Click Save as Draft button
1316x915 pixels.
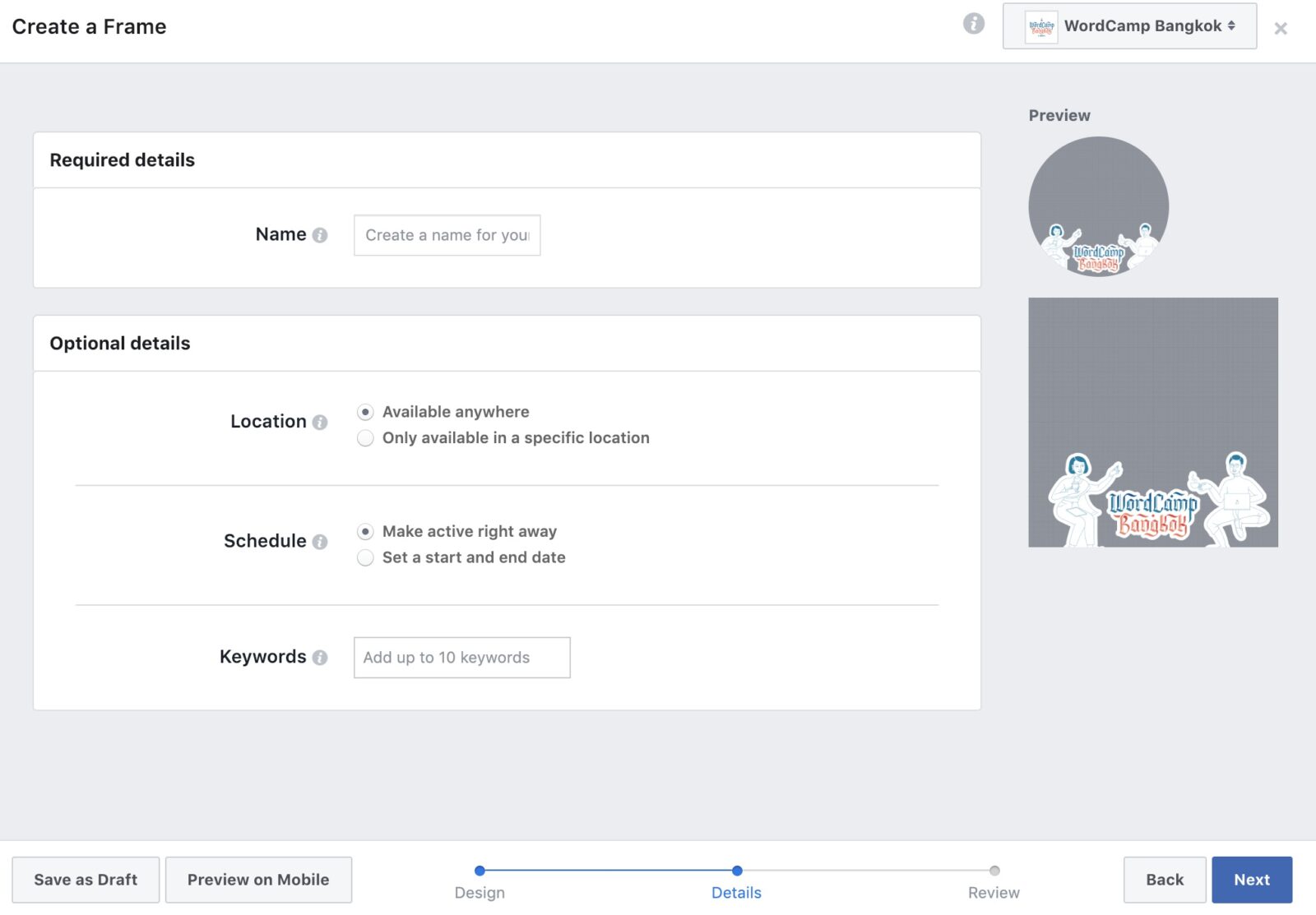coord(86,880)
